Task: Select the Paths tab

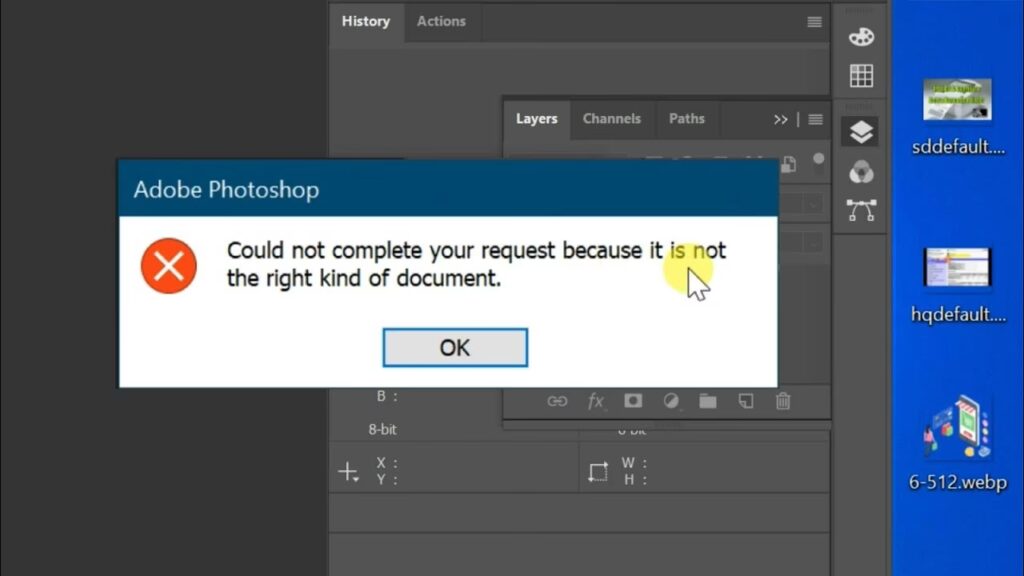Action: [x=686, y=118]
